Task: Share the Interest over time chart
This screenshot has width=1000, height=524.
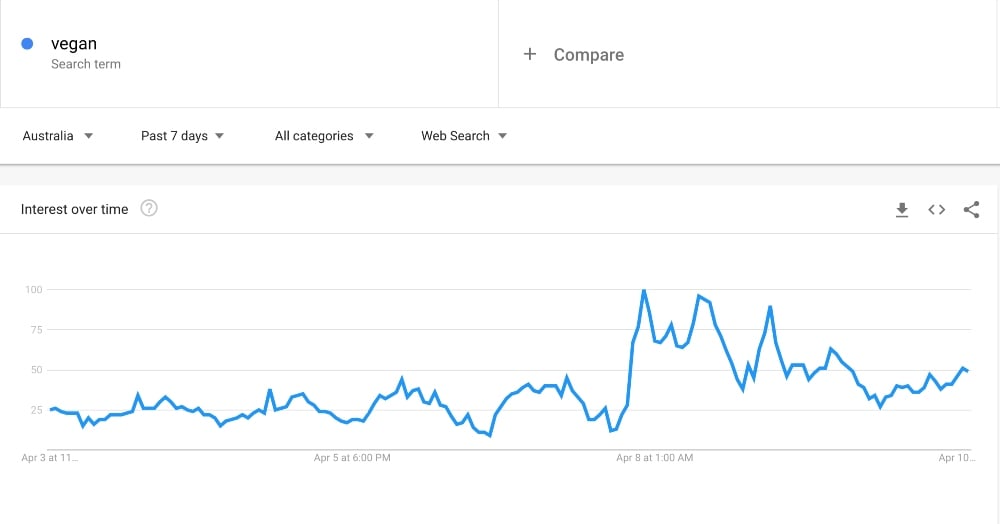Action: [x=971, y=210]
